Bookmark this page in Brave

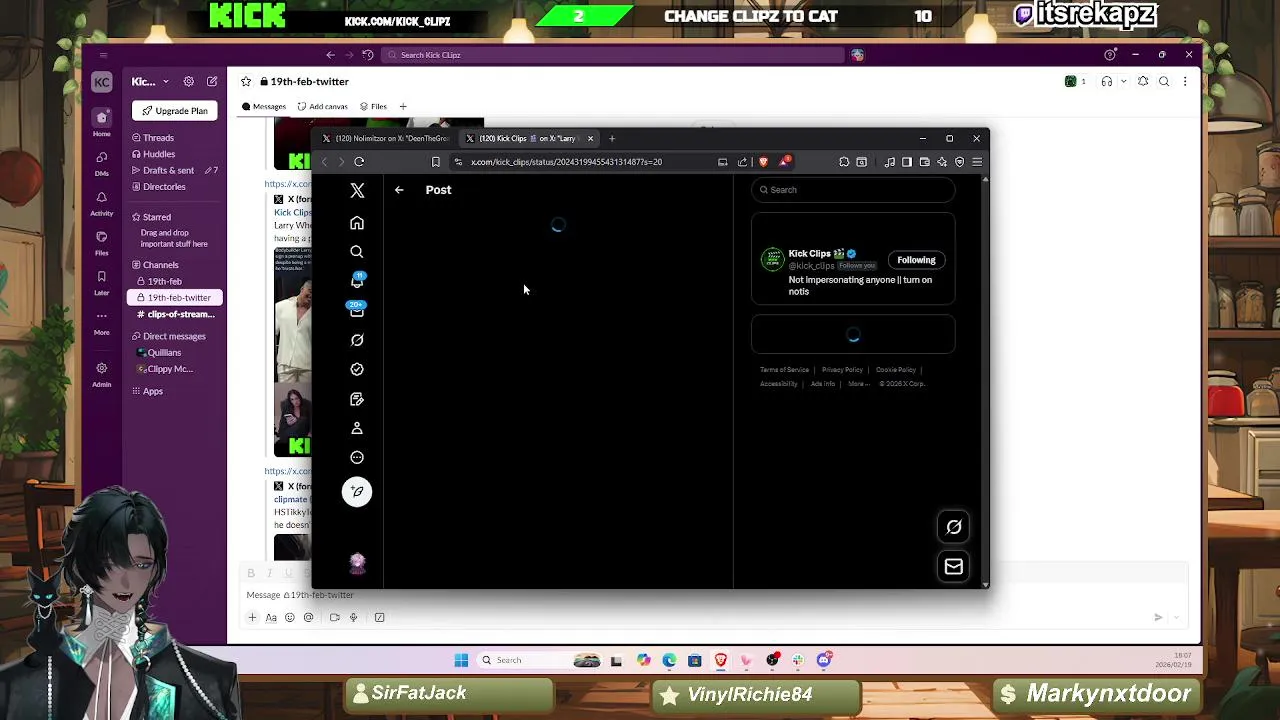click(x=435, y=162)
